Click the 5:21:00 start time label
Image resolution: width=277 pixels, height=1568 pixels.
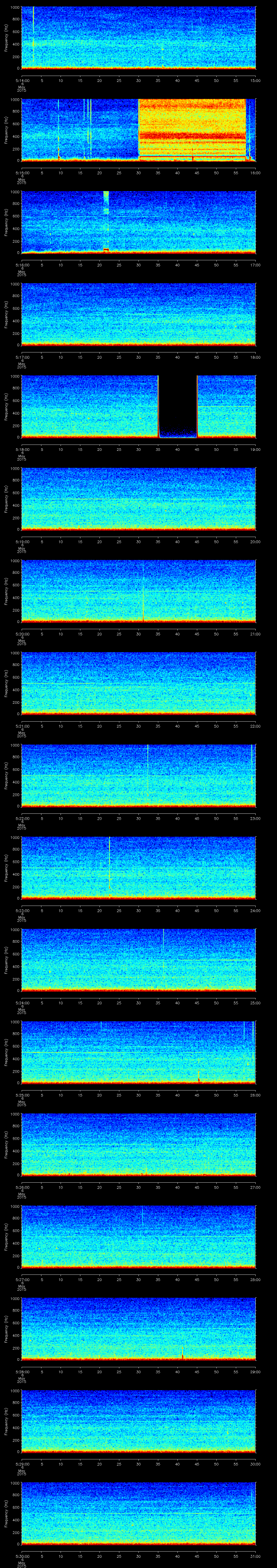click(x=22, y=726)
